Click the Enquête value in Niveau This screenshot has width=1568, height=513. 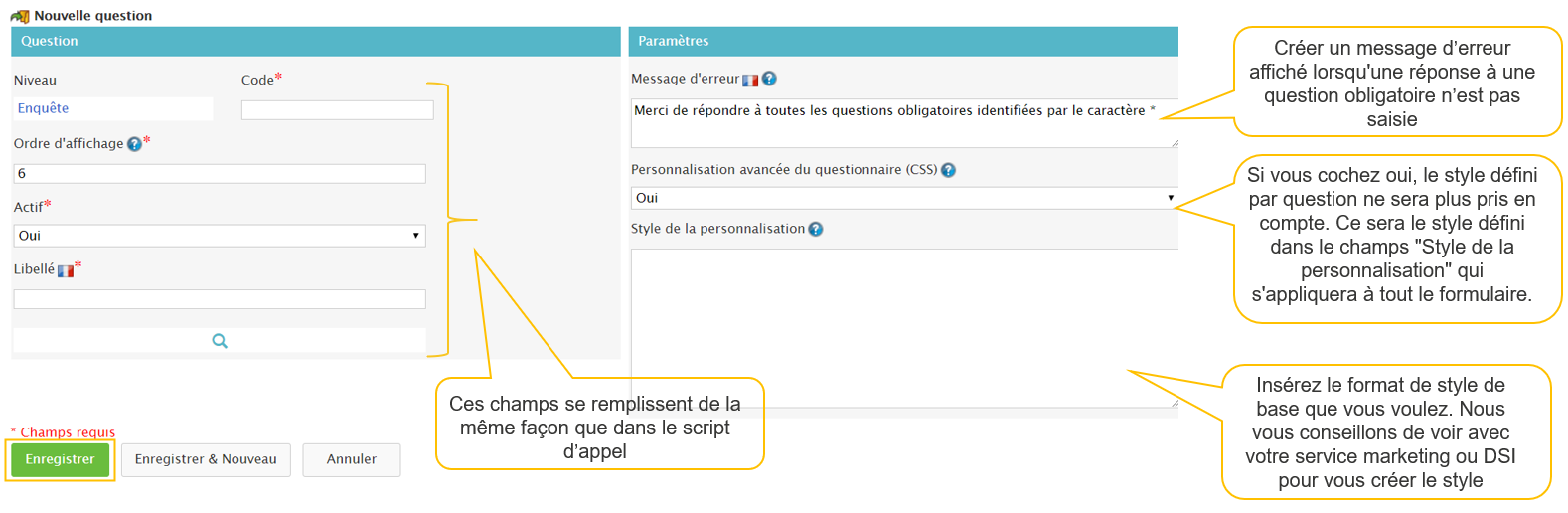(44, 108)
